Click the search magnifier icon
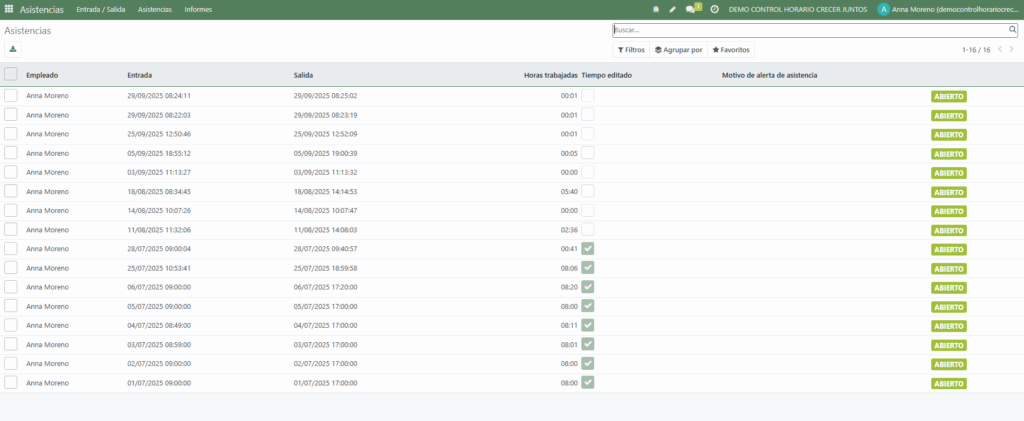 1012,31
